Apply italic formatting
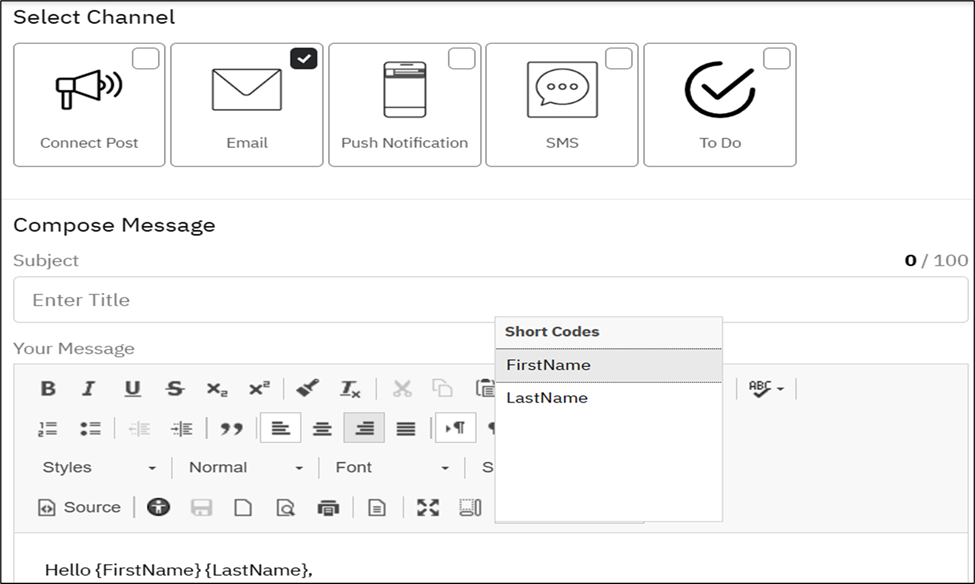975x584 pixels. (89, 389)
